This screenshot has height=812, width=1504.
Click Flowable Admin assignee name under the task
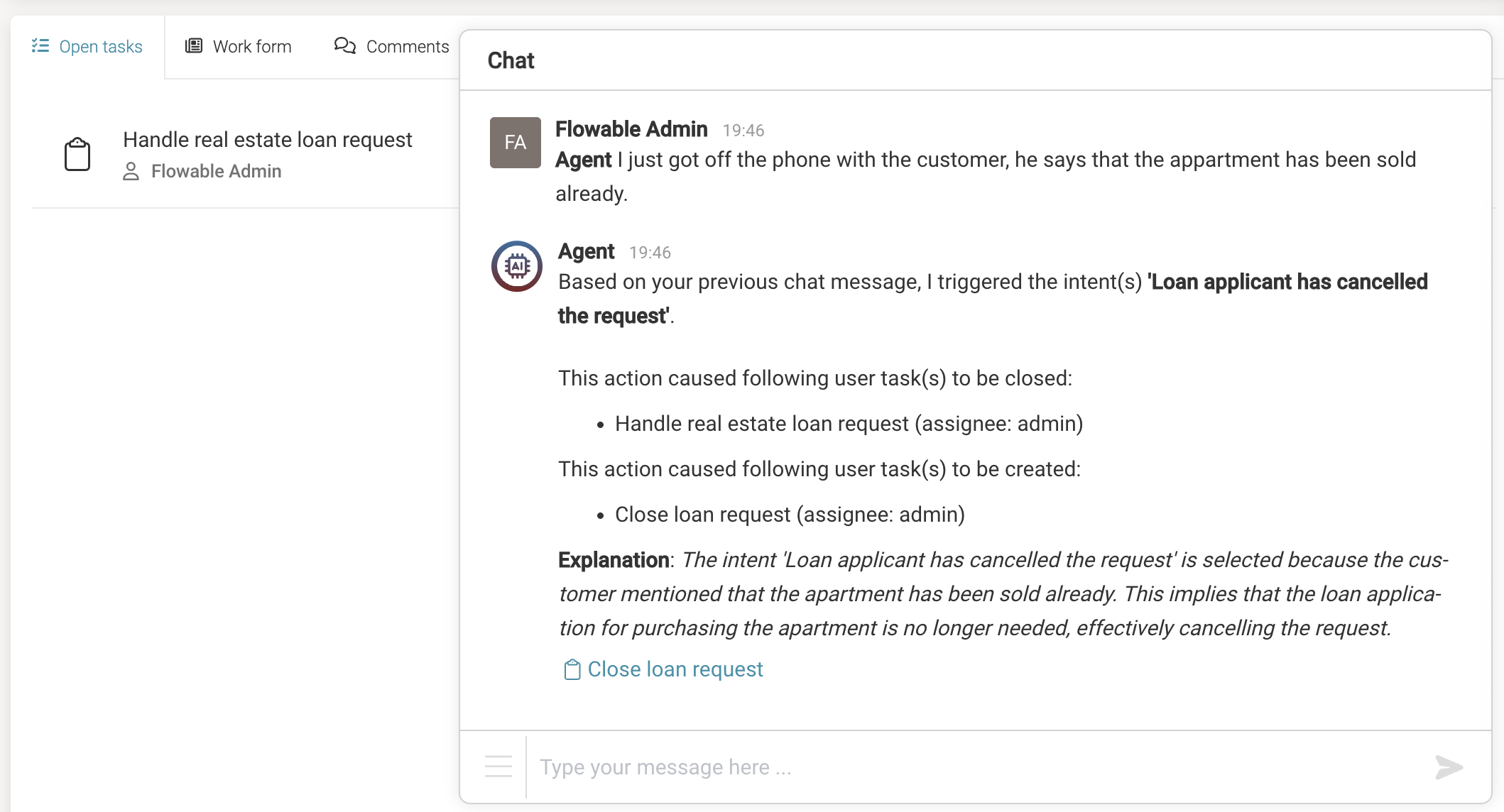coord(217,171)
